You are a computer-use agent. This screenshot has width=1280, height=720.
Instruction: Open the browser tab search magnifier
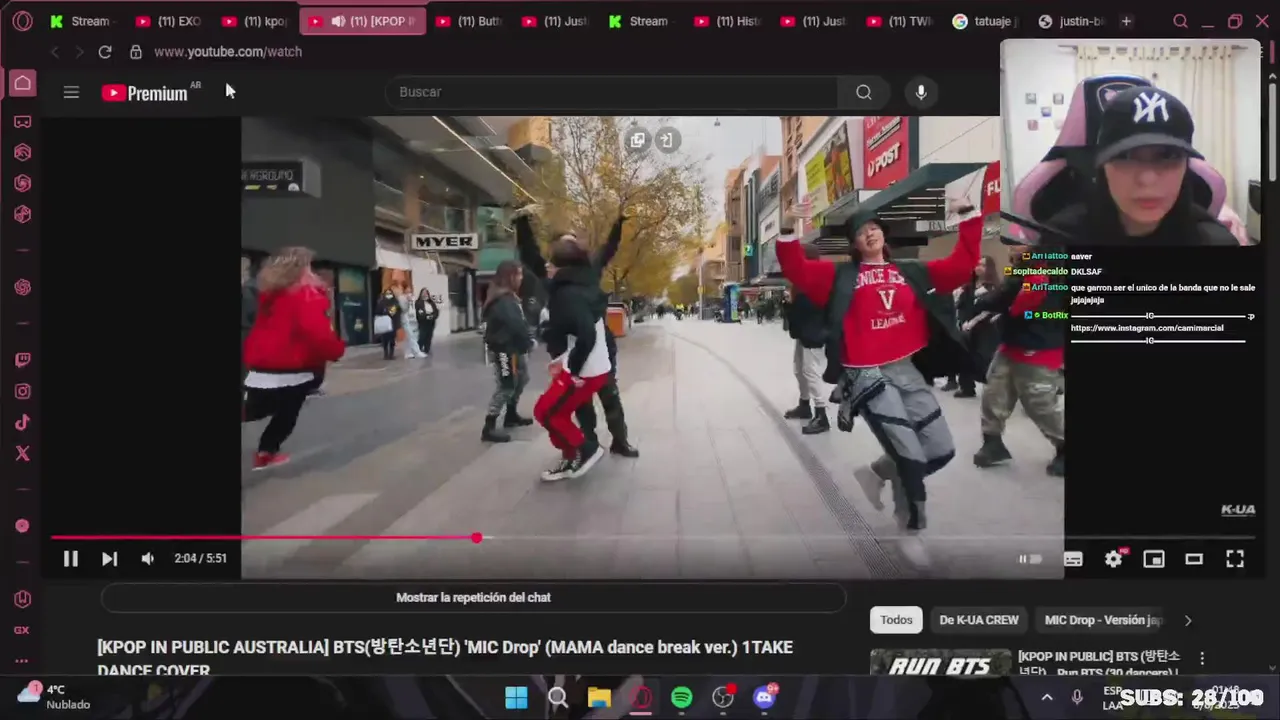click(1181, 21)
